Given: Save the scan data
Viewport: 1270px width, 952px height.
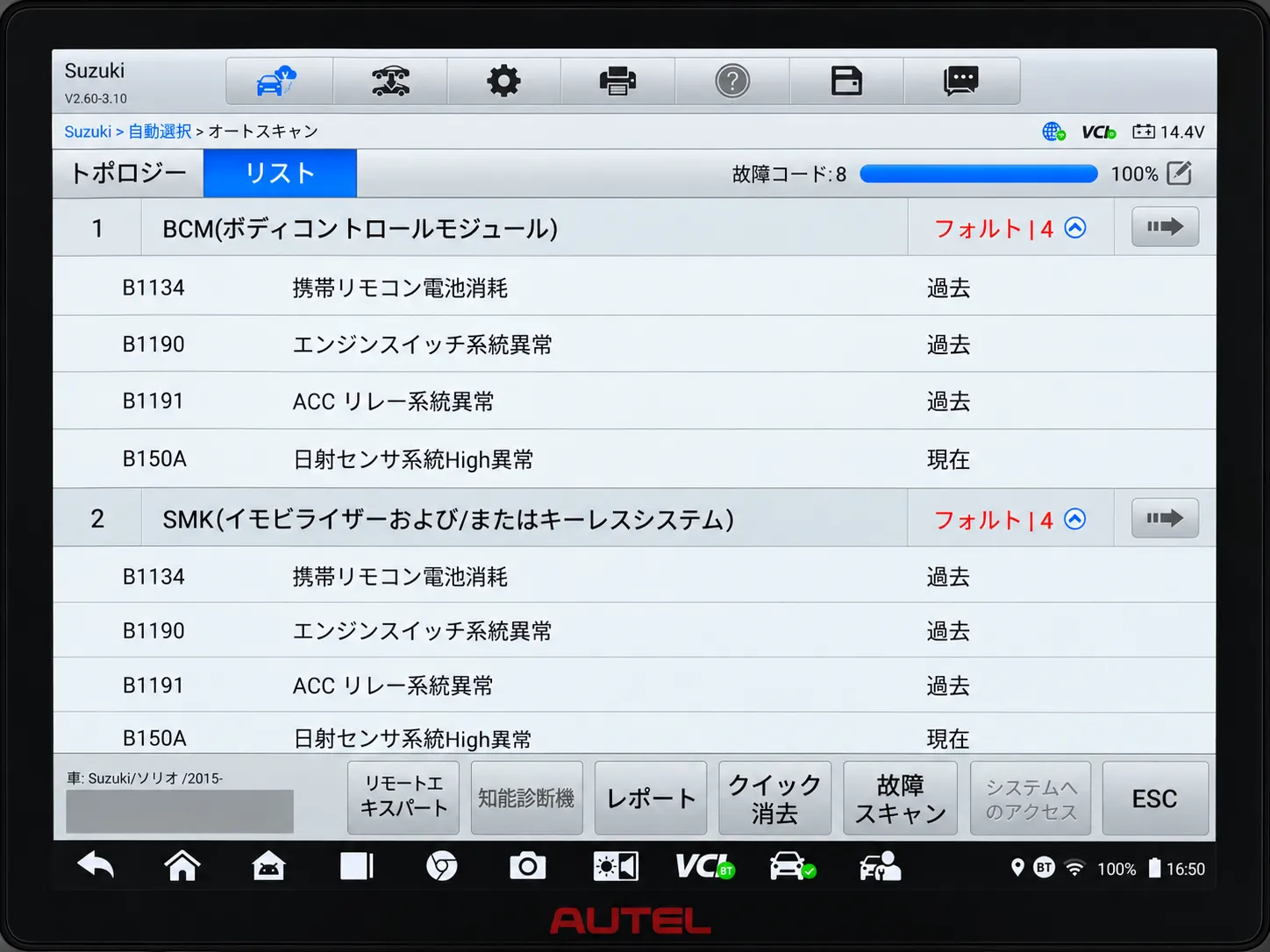Looking at the screenshot, I should 846,82.
